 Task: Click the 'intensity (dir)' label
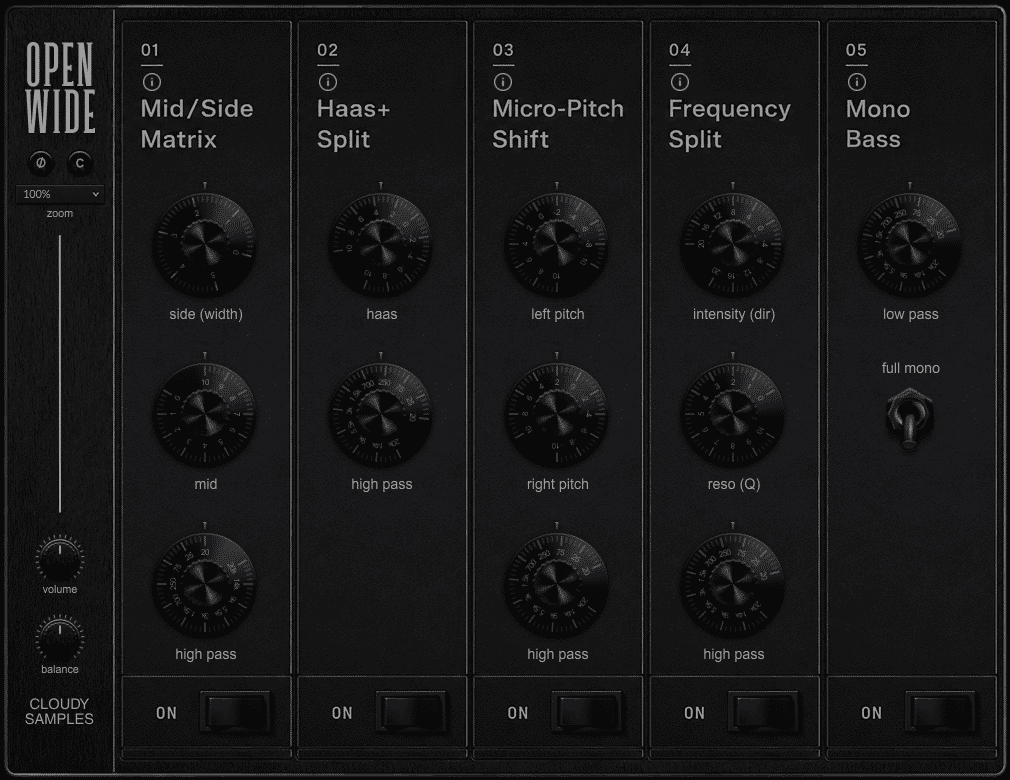[x=734, y=314]
